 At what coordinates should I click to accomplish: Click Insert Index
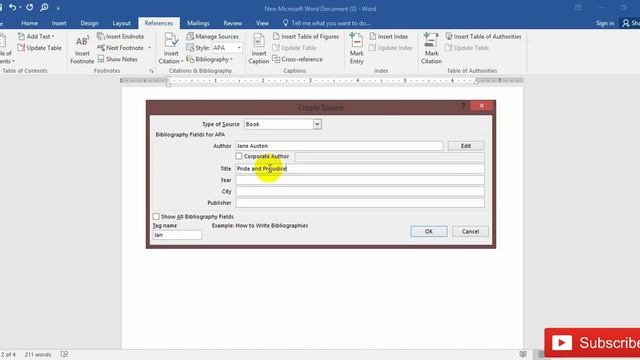[x=389, y=36]
